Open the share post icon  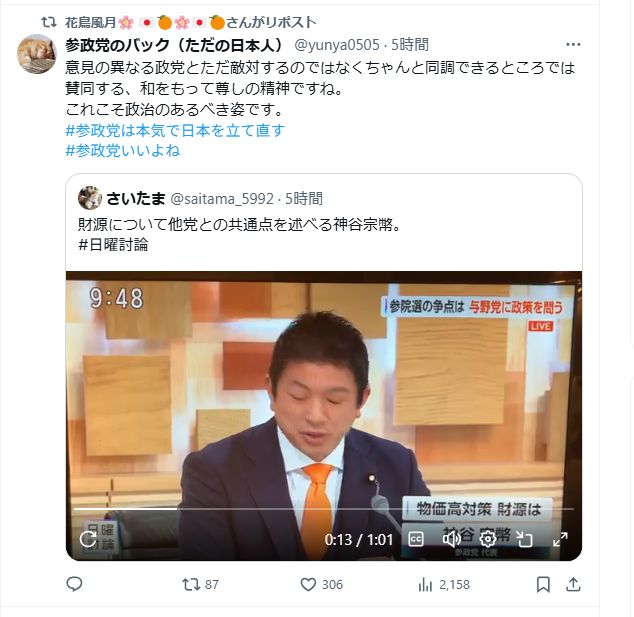pyautogui.click(x=573, y=584)
